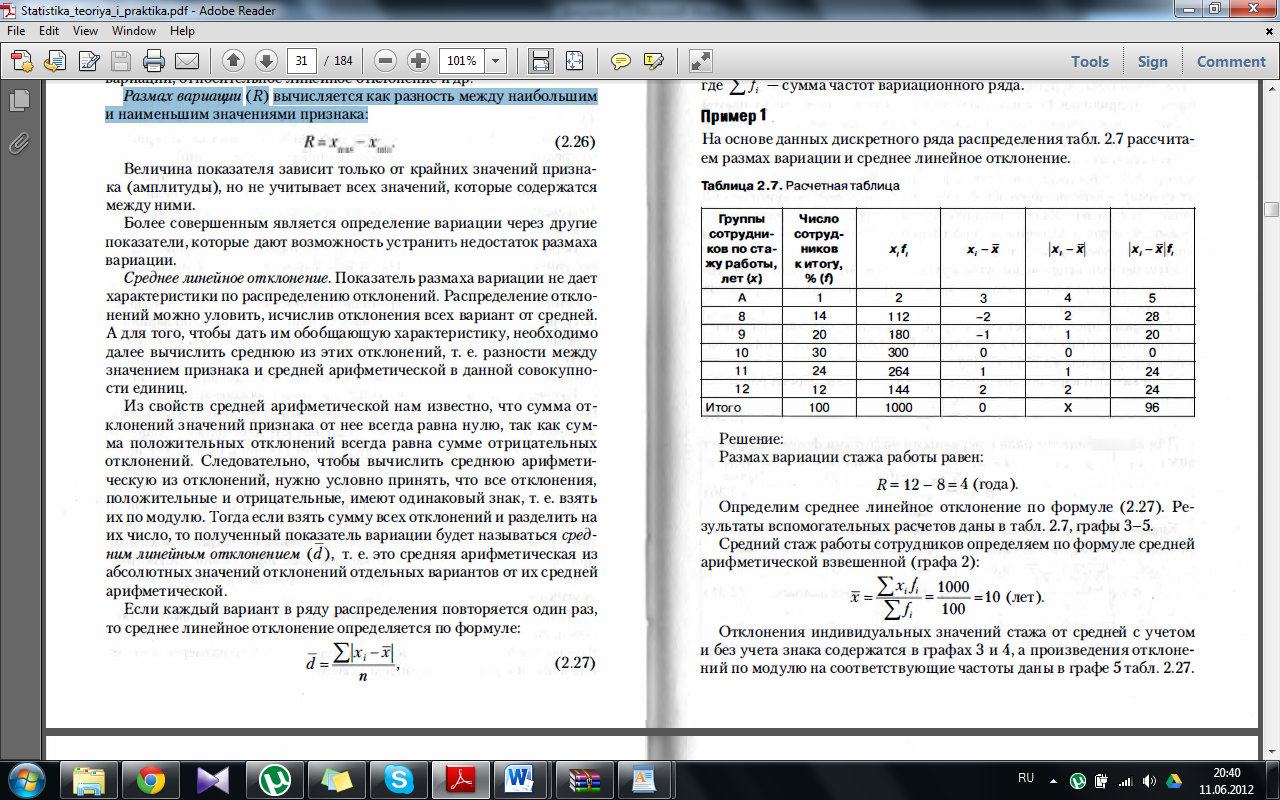Click the Save file floppy icon
The height and width of the screenshot is (800, 1280).
(x=121, y=61)
